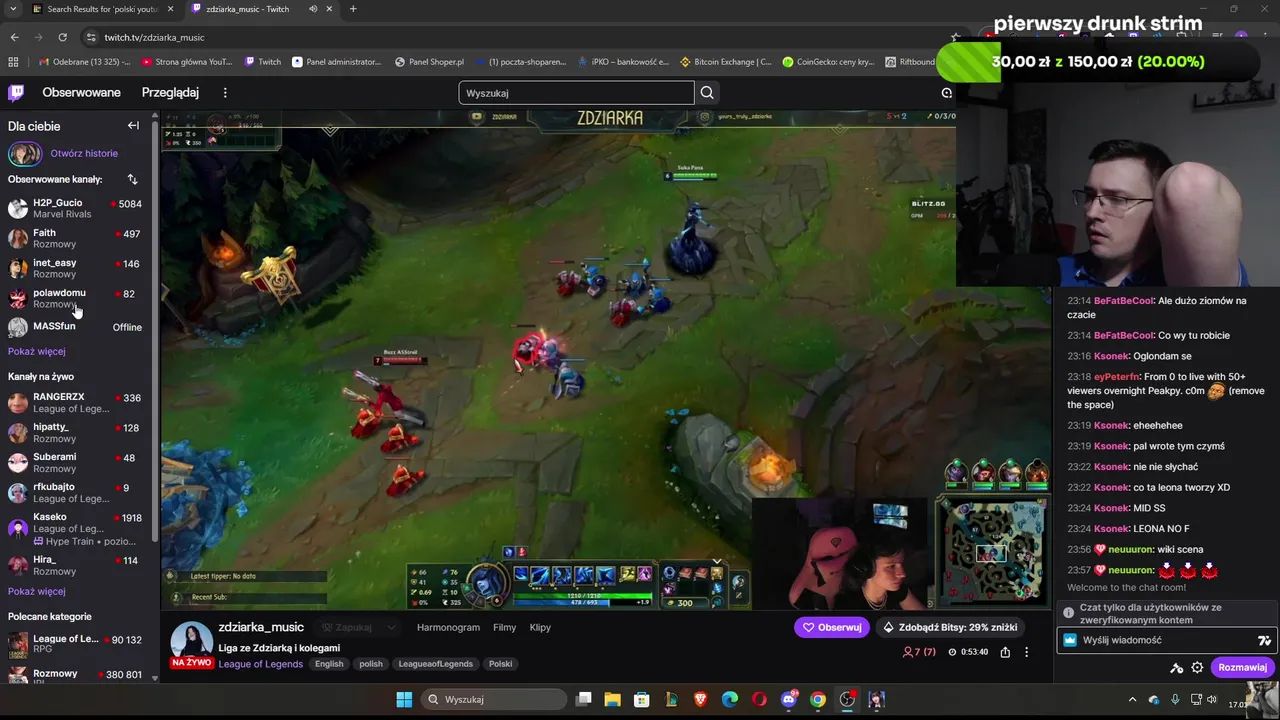This screenshot has height=720, width=1280.
Task: Toggle the Zapukaj button
Action: pos(347,627)
